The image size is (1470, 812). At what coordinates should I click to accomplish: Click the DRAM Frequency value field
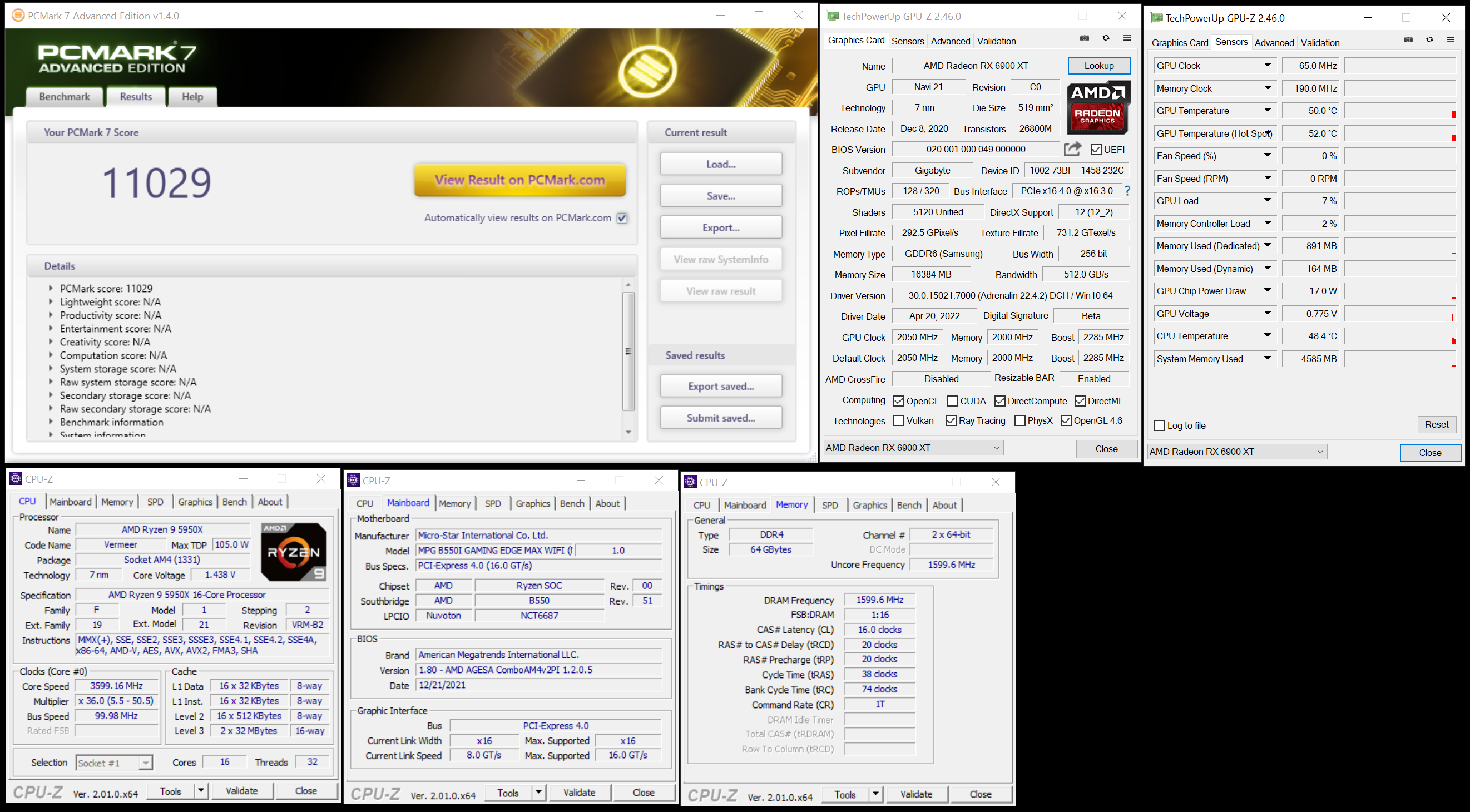click(879, 600)
